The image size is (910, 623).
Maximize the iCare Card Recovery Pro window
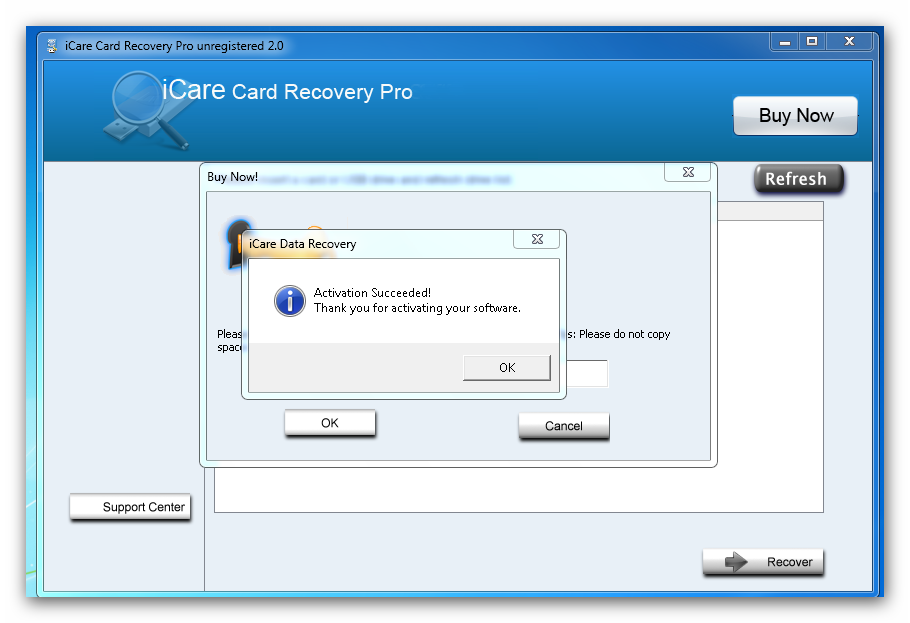812,42
